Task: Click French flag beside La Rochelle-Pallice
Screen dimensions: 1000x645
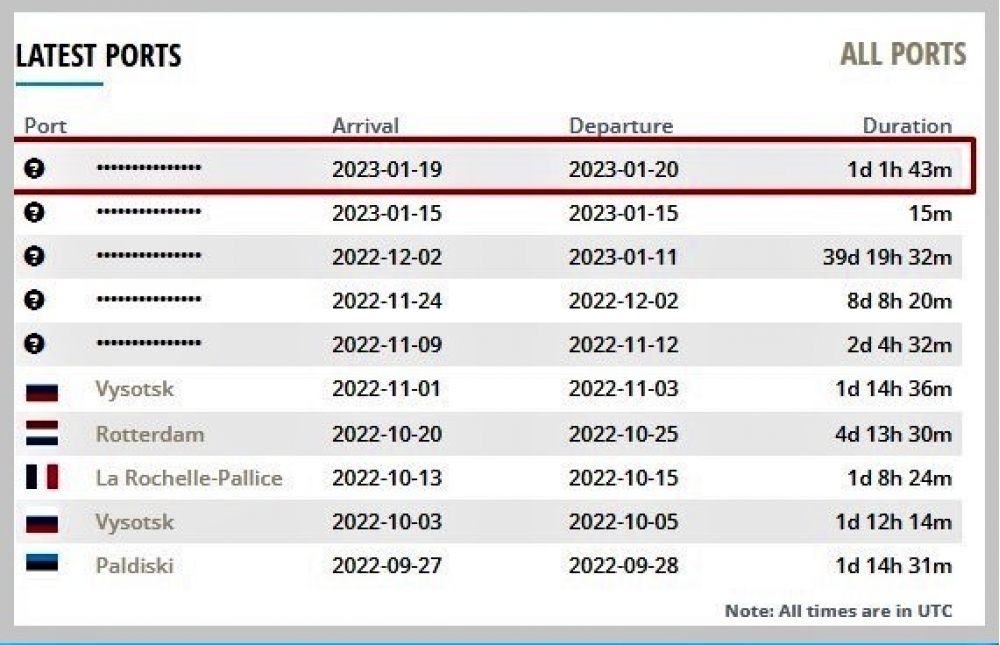Action: 42,477
